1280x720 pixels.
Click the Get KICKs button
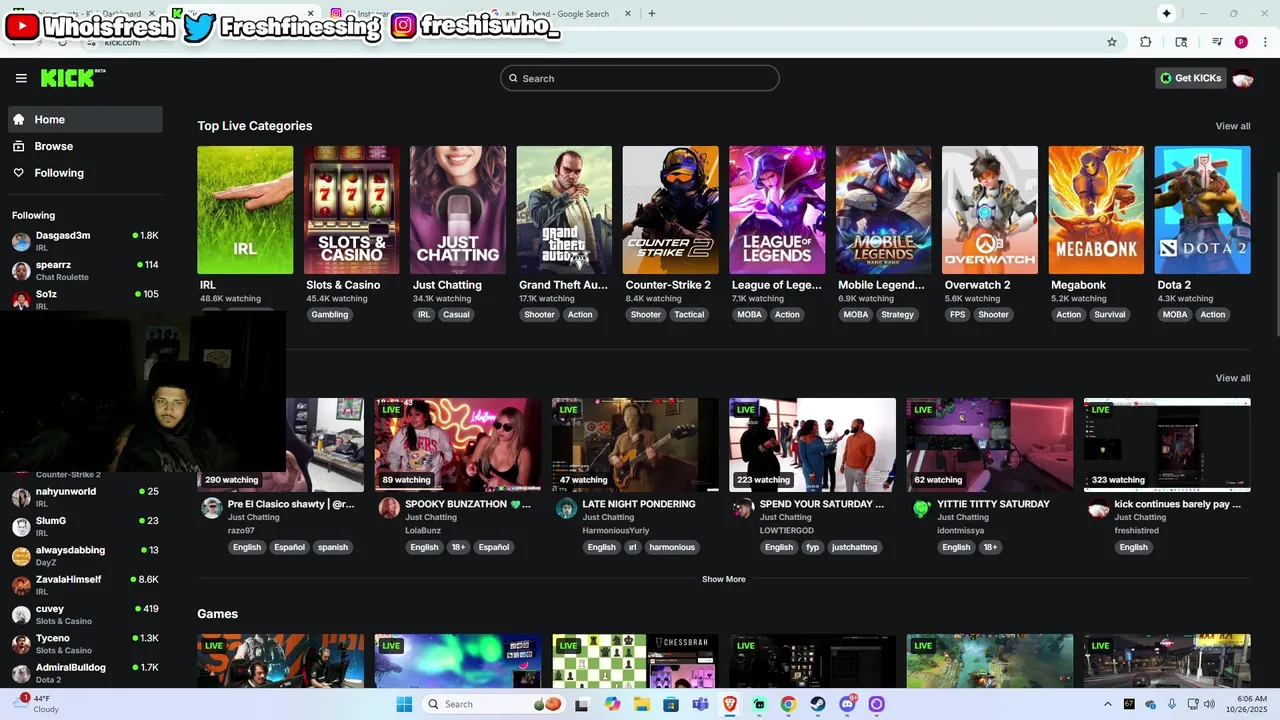point(1191,78)
